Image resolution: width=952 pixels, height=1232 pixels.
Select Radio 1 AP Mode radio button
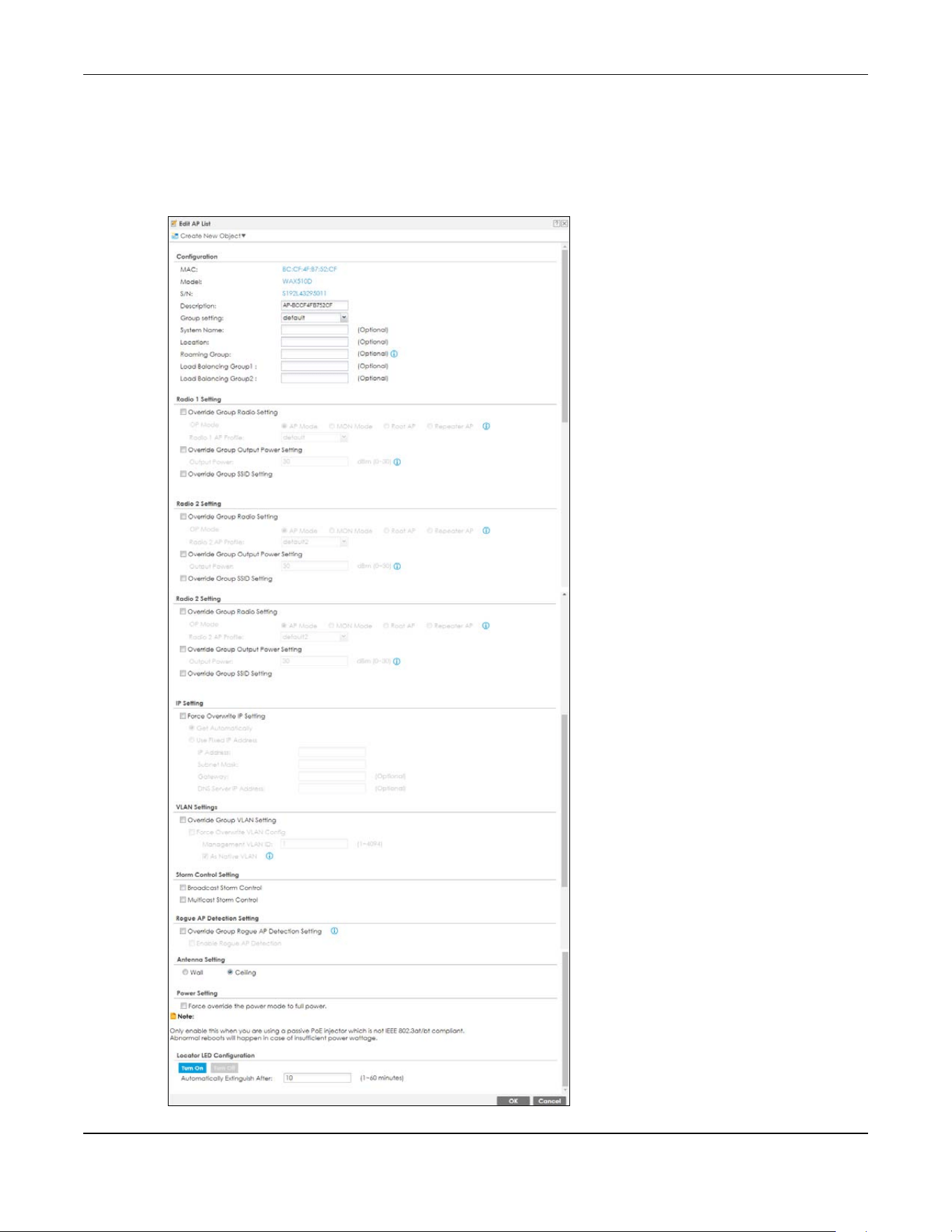click(x=285, y=426)
